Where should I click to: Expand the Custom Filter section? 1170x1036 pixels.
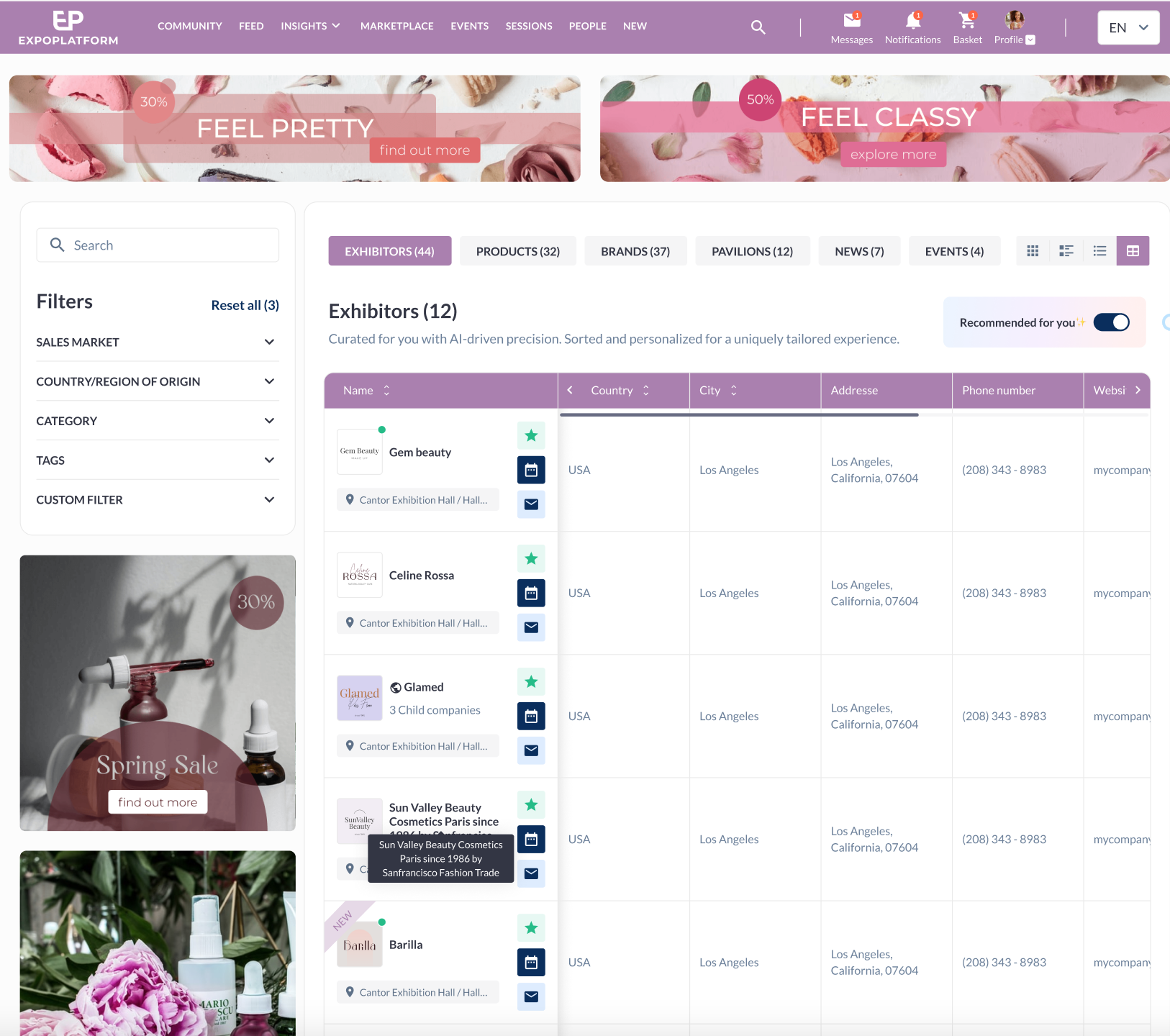point(157,500)
